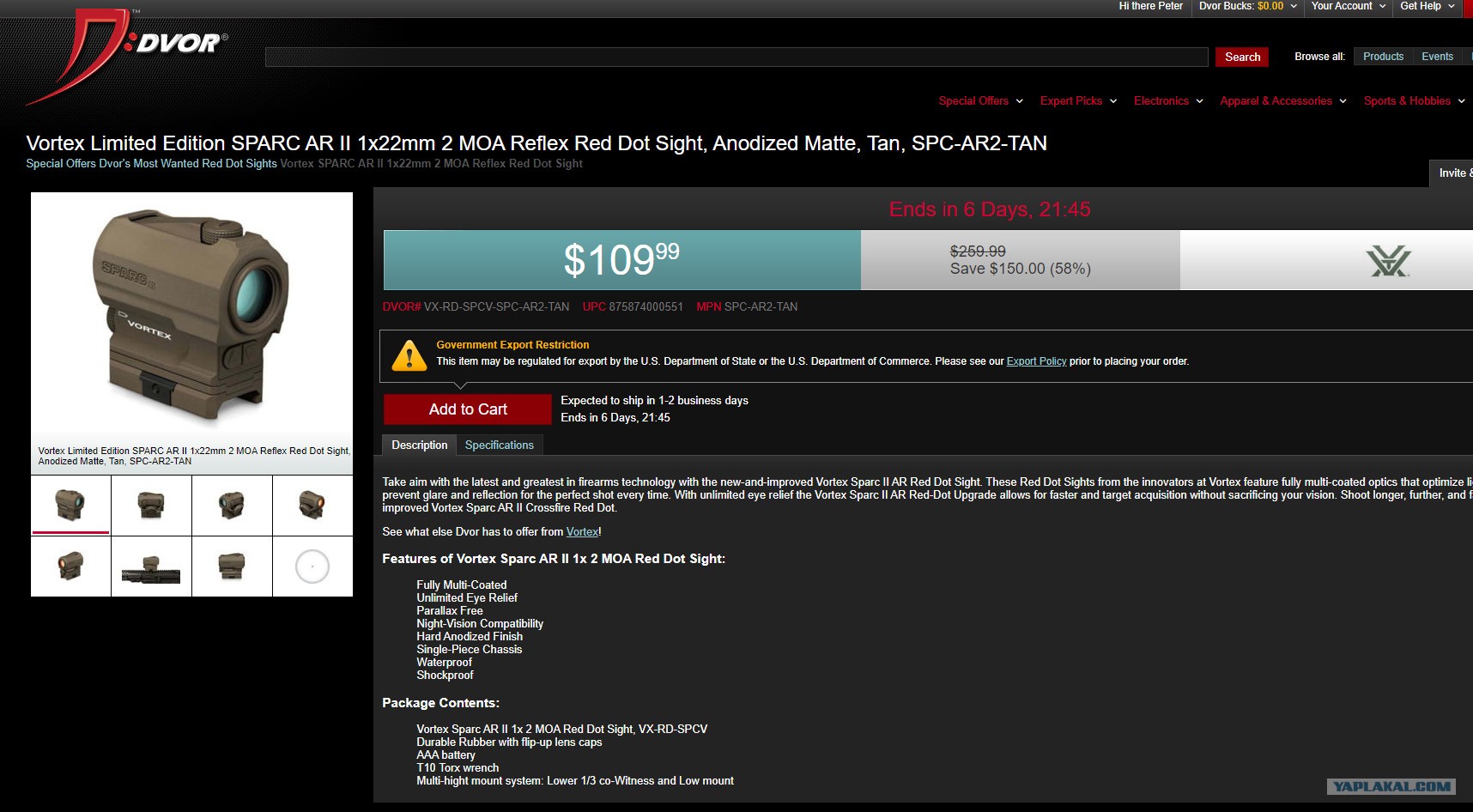The width and height of the screenshot is (1473, 812).
Task: Browse all Events tab
Action: [x=1437, y=57]
